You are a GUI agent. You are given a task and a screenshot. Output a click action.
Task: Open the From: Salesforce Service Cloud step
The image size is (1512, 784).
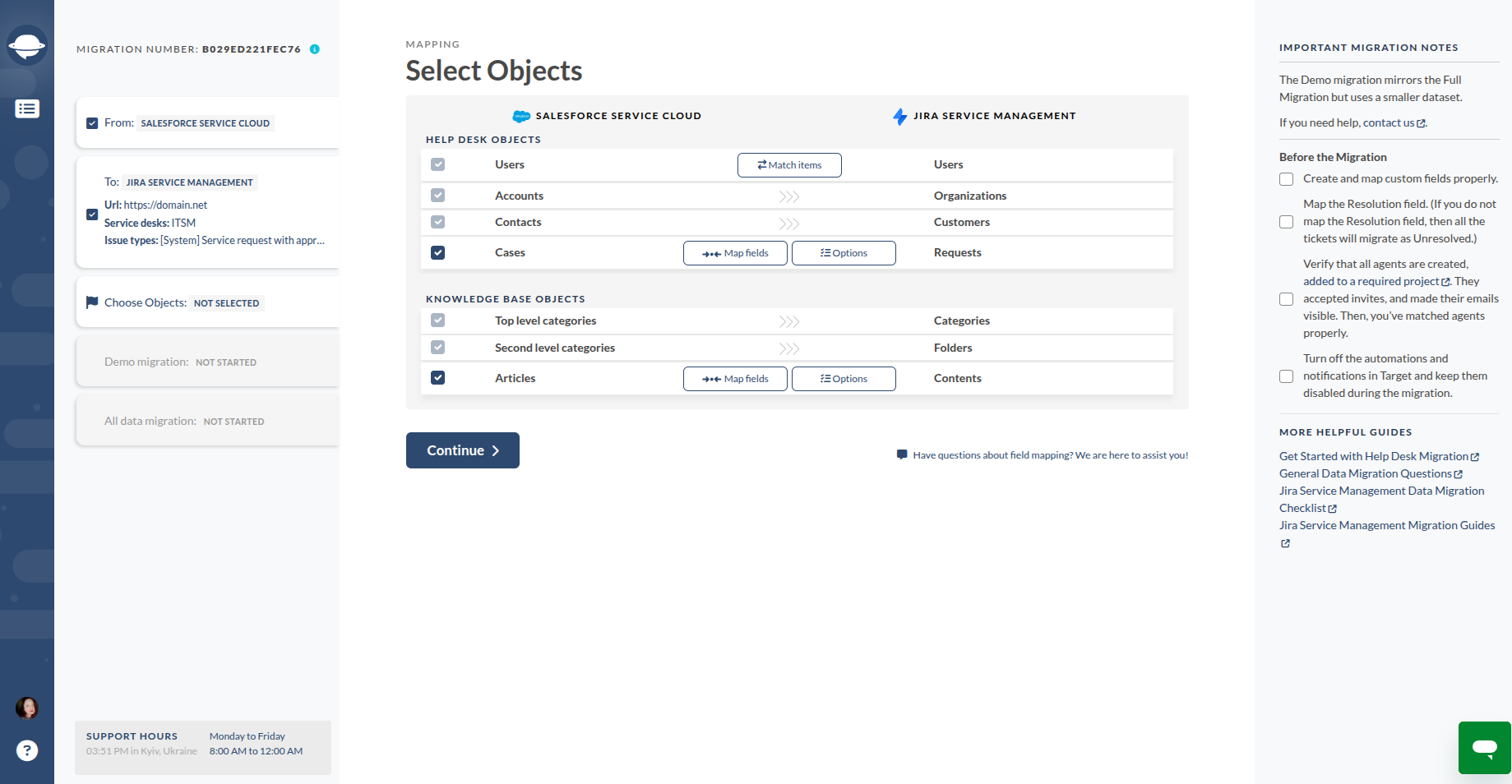(x=208, y=123)
